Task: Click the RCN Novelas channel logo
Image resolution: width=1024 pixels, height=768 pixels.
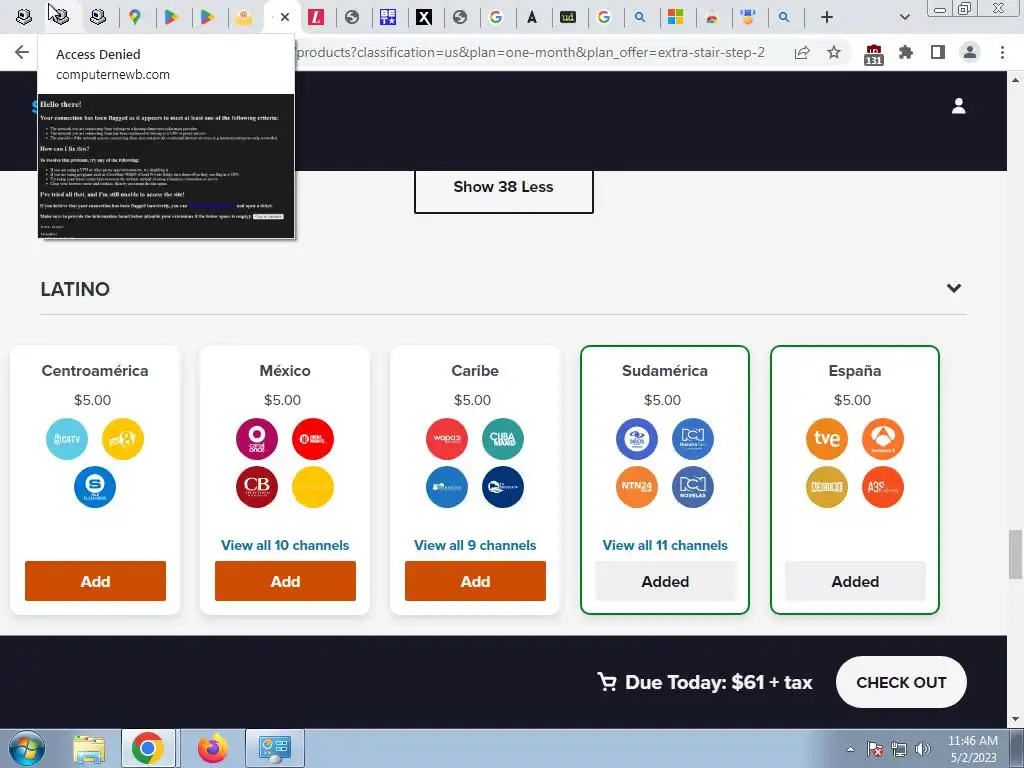Action: coord(693,487)
